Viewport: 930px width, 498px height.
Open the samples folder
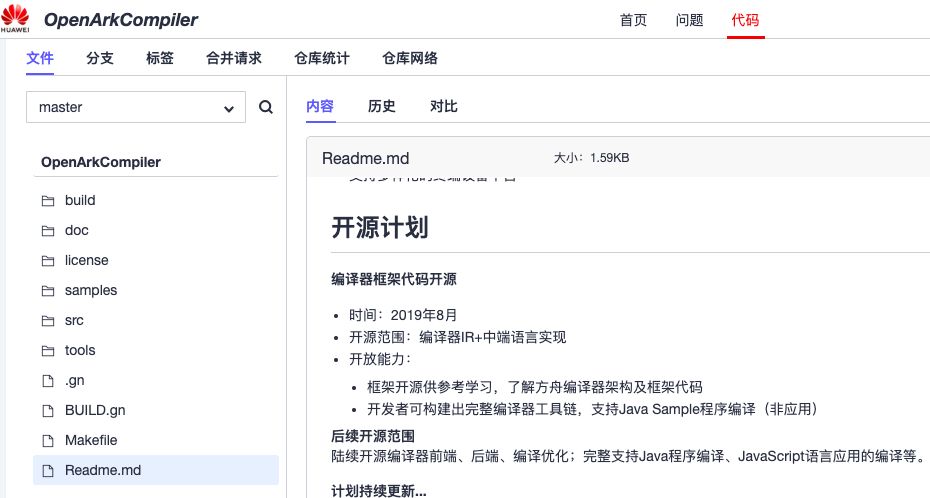(x=91, y=290)
